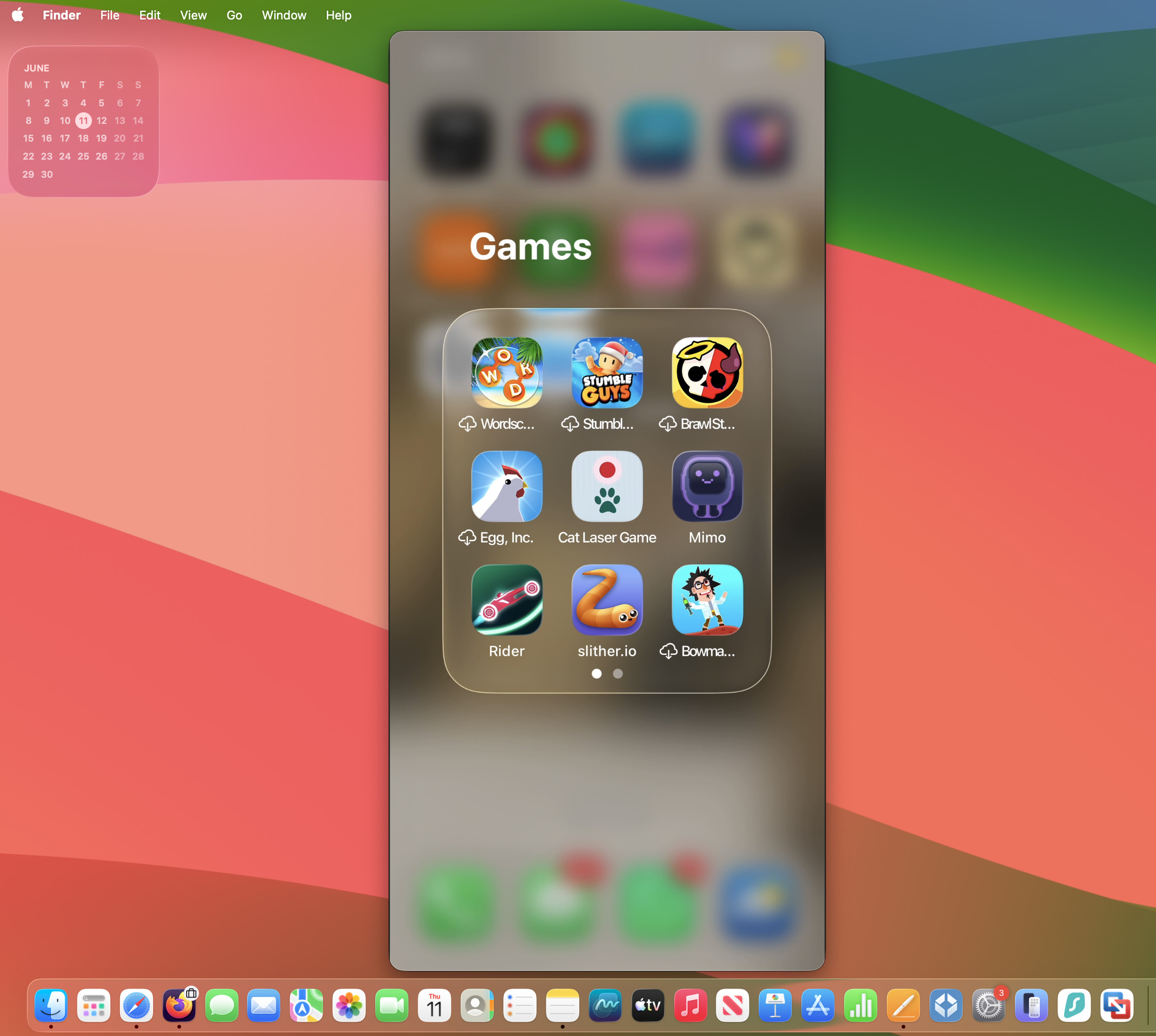The height and width of the screenshot is (1036, 1156).
Task: Open App Store in Dock
Action: tap(818, 1005)
